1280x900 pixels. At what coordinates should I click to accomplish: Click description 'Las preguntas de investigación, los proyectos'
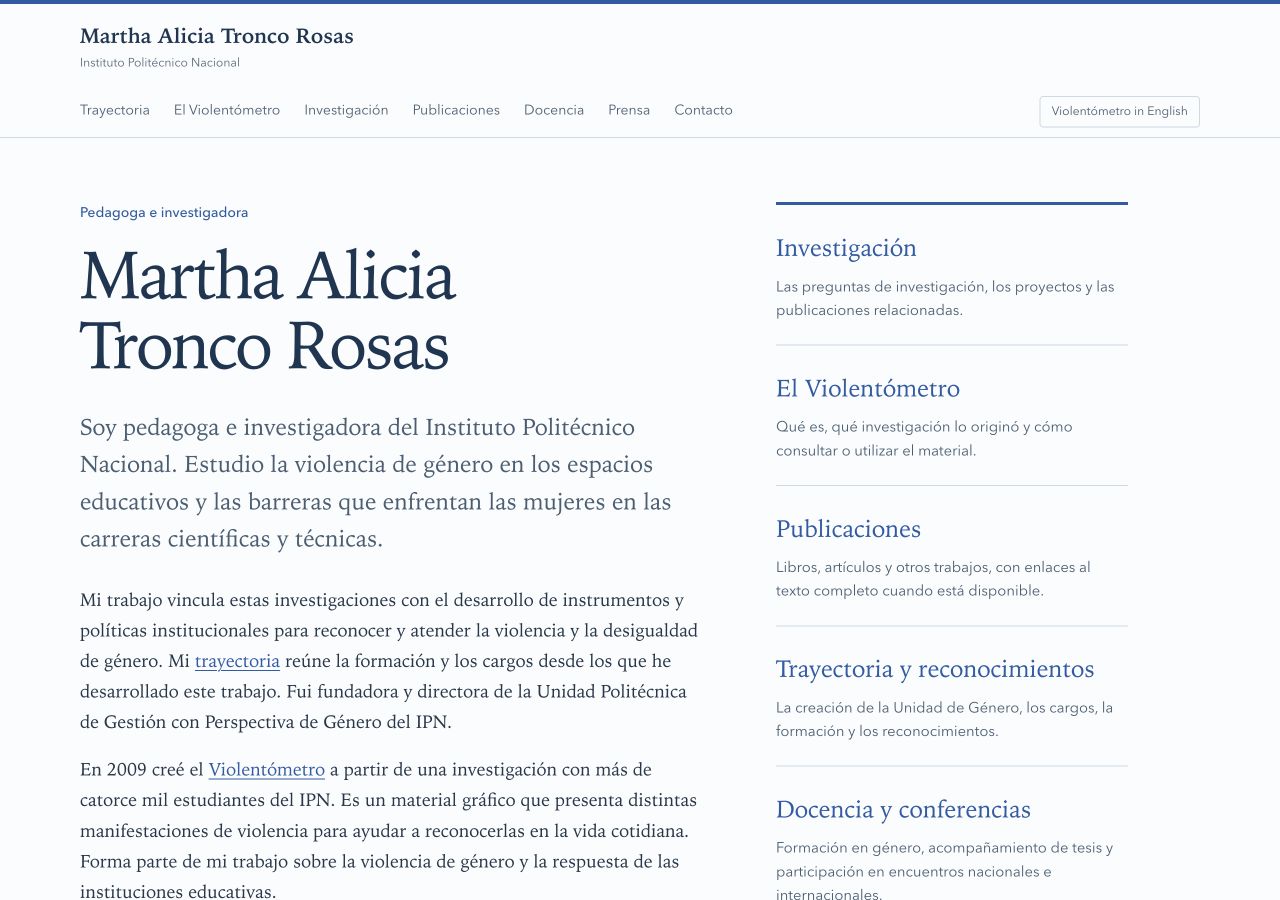tap(945, 298)
